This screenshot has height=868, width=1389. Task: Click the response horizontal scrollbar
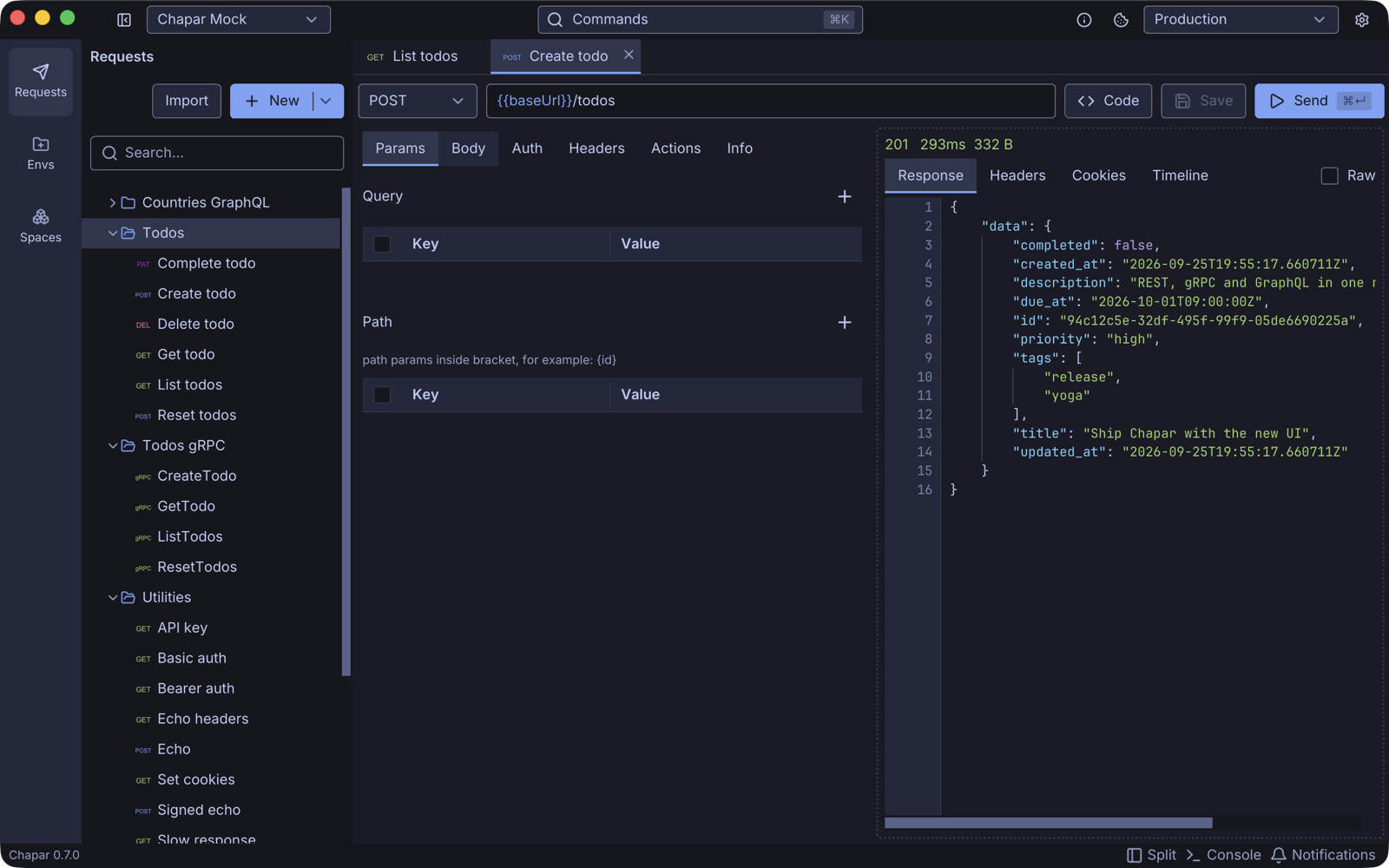tap(1049, 823)
